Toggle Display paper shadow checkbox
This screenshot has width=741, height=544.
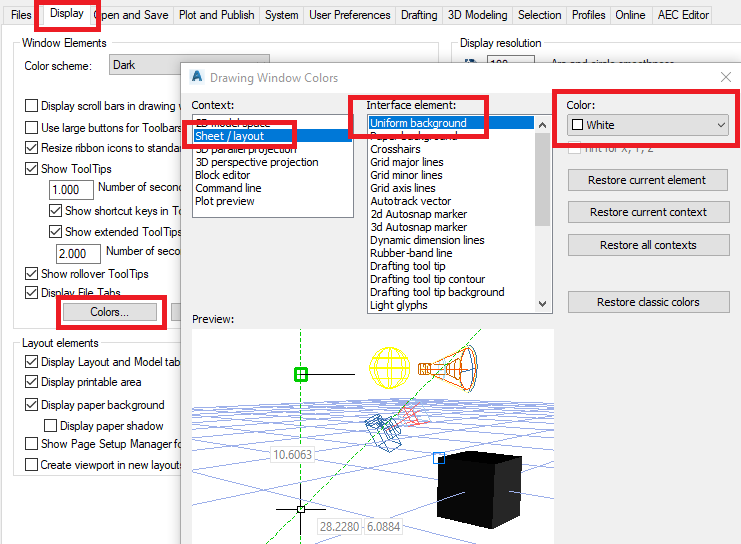[x=51, y=426]
